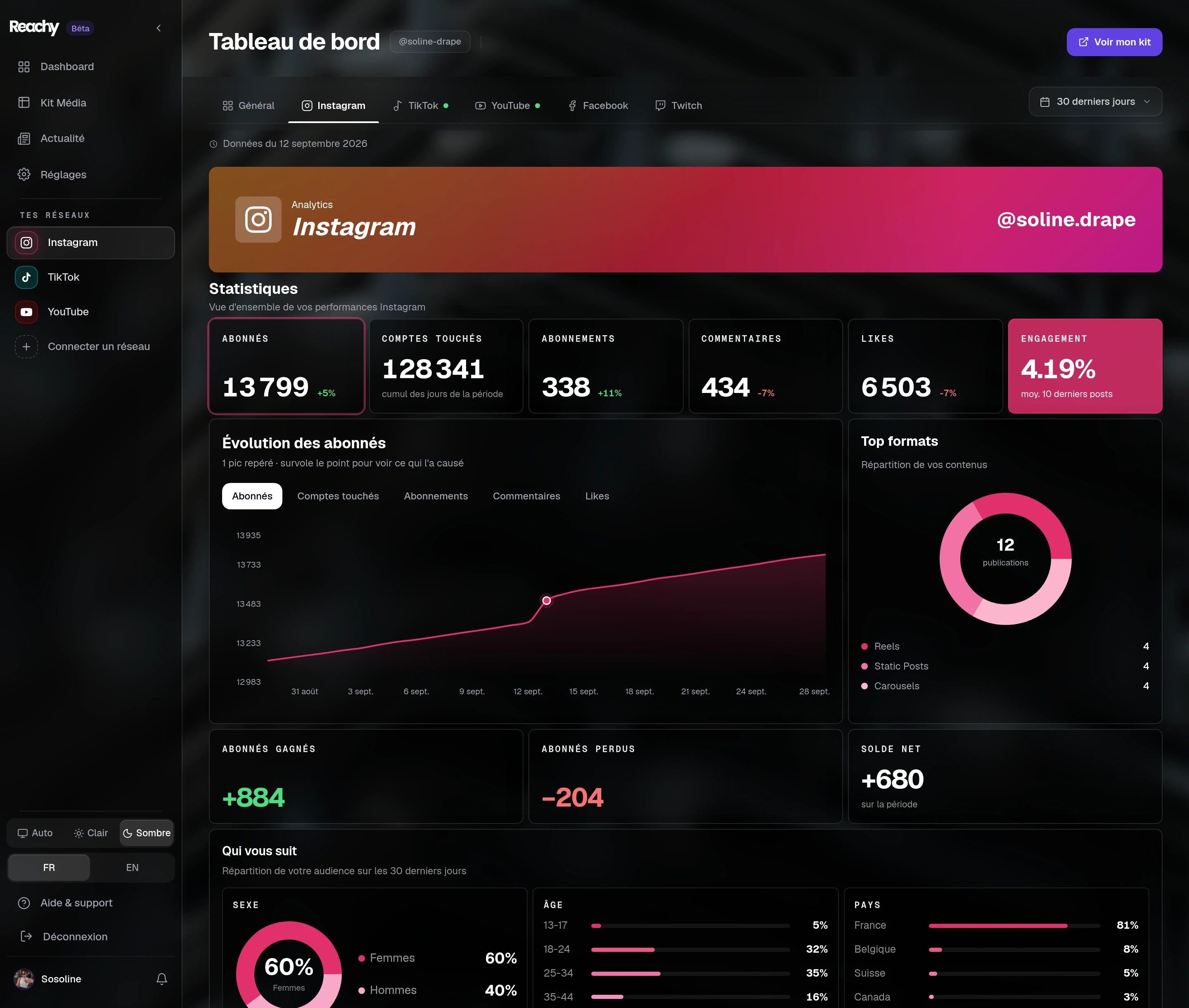The height and width of the screenshot is (1008, 1189).
Task: Open notifications bell
Action: [162, 979]
